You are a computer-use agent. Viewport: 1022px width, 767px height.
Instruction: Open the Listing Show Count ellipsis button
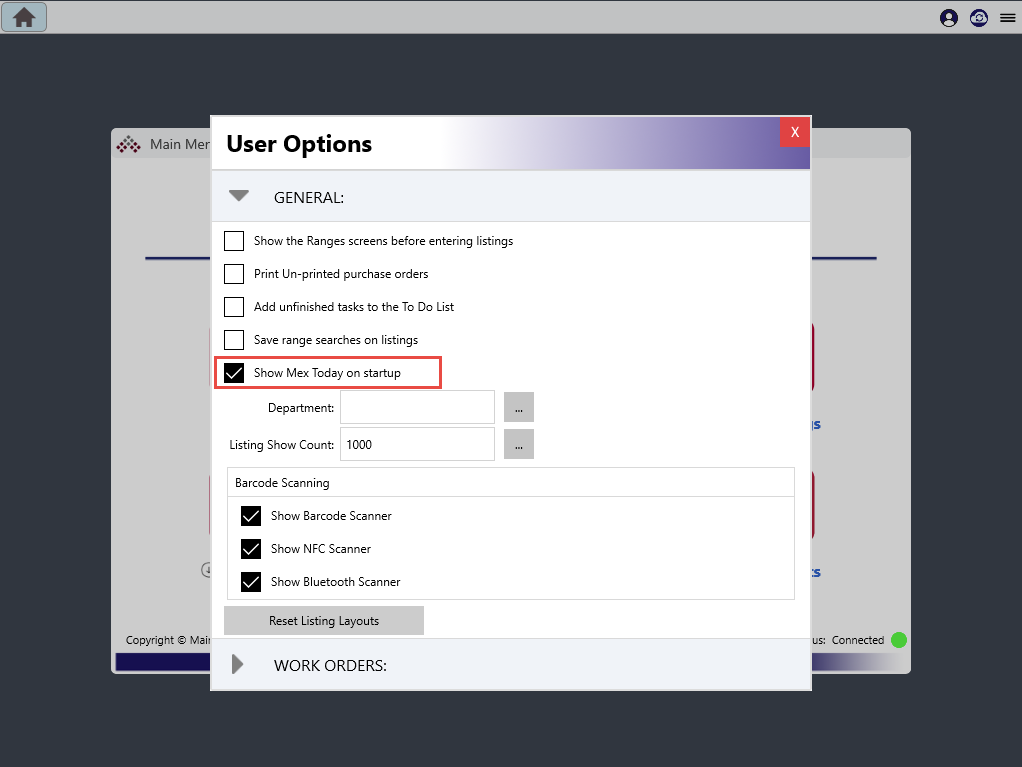pos(518,444)
